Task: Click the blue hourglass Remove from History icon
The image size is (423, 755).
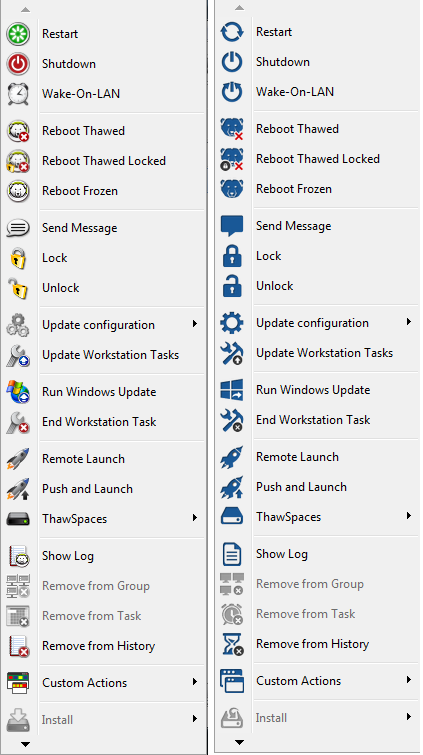Action: [232, 644]
